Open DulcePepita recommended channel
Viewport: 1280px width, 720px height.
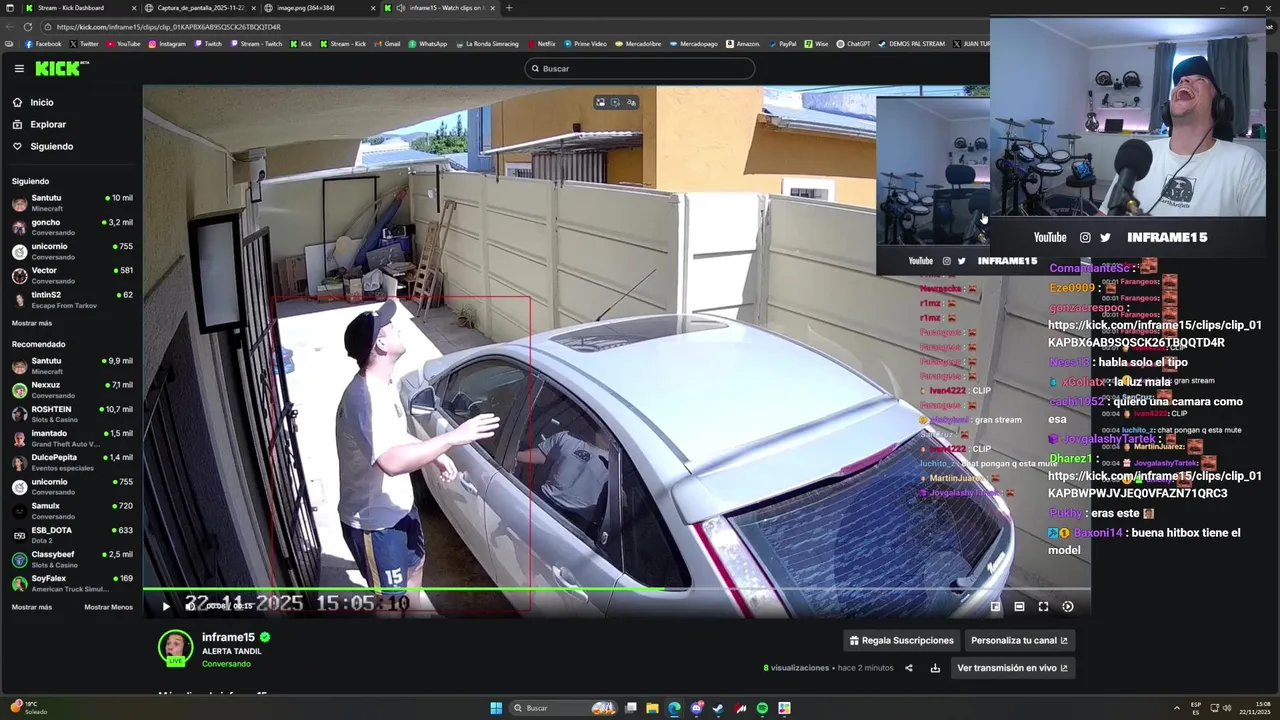(x=71, y=462)
